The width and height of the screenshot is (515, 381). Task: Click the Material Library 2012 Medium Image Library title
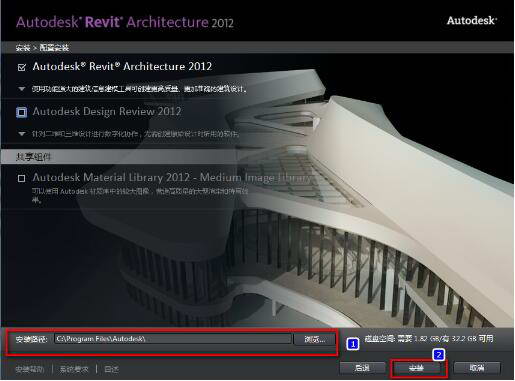click(173, 177)
